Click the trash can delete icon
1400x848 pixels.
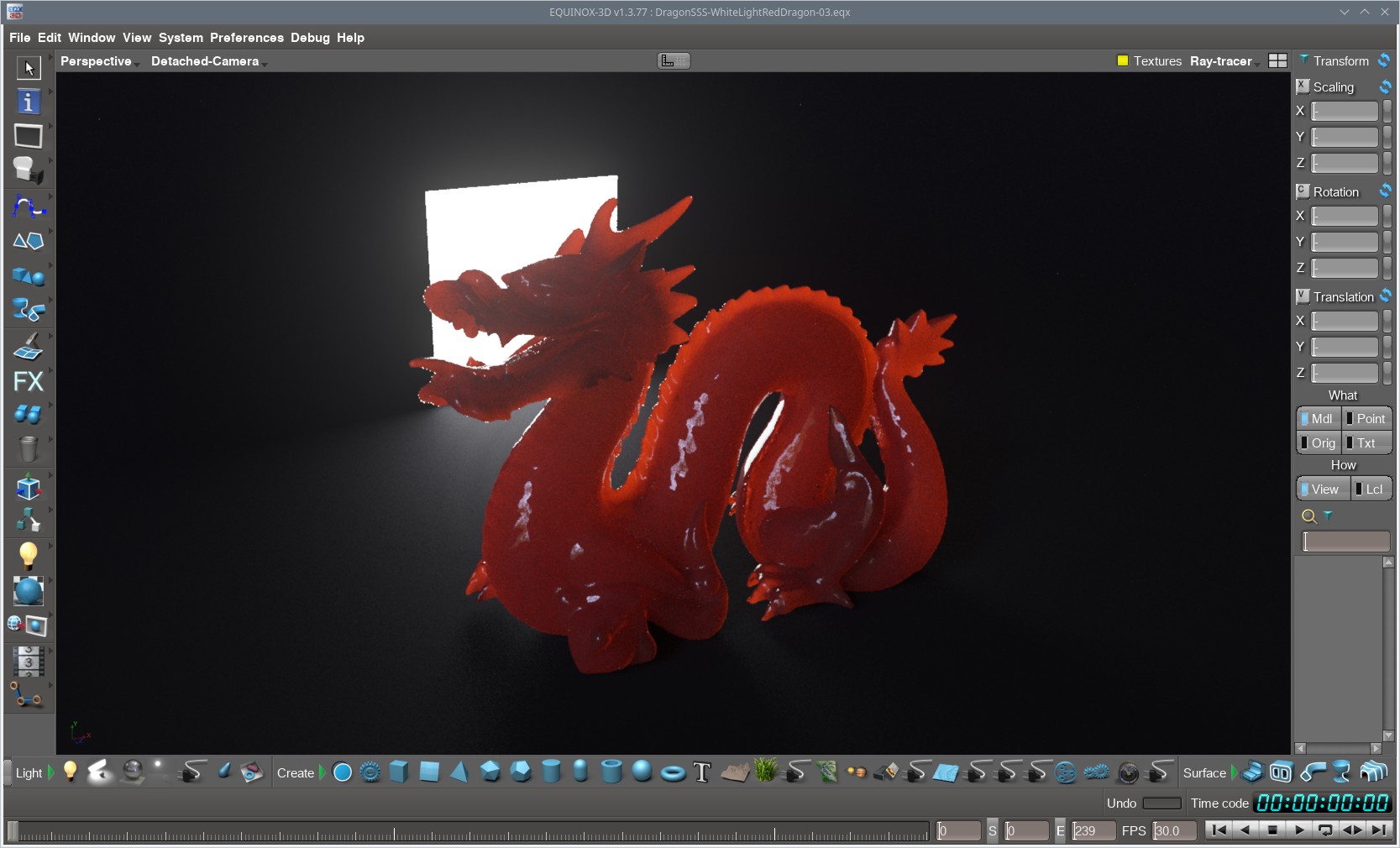pyautogui.click(x=29, y=449)
